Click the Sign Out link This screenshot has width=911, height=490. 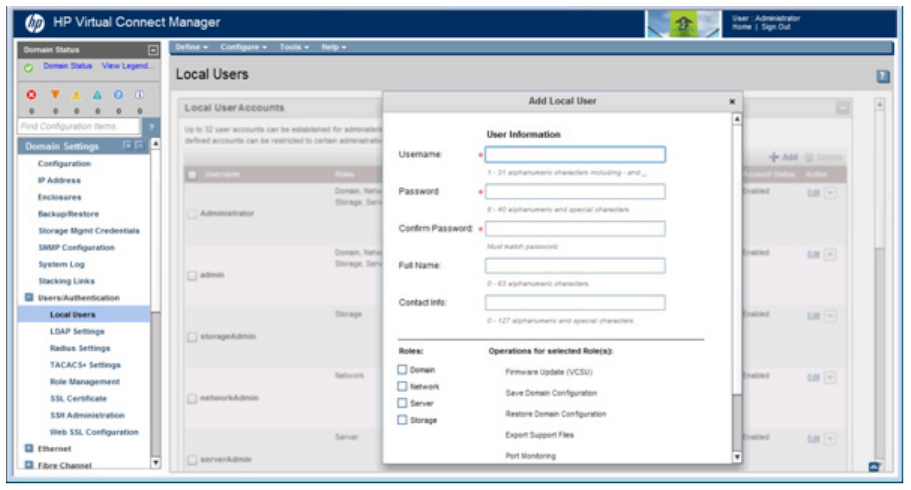coord(776,27)
